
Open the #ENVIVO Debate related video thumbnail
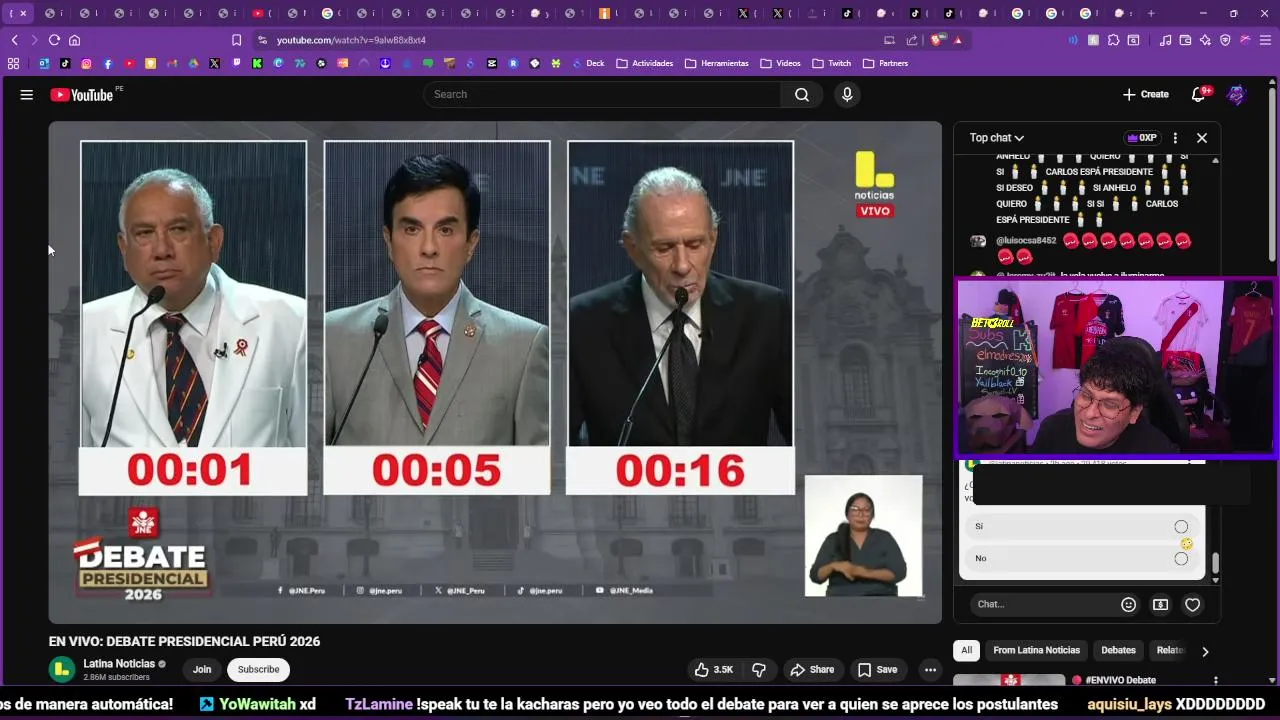[1009, 680]
